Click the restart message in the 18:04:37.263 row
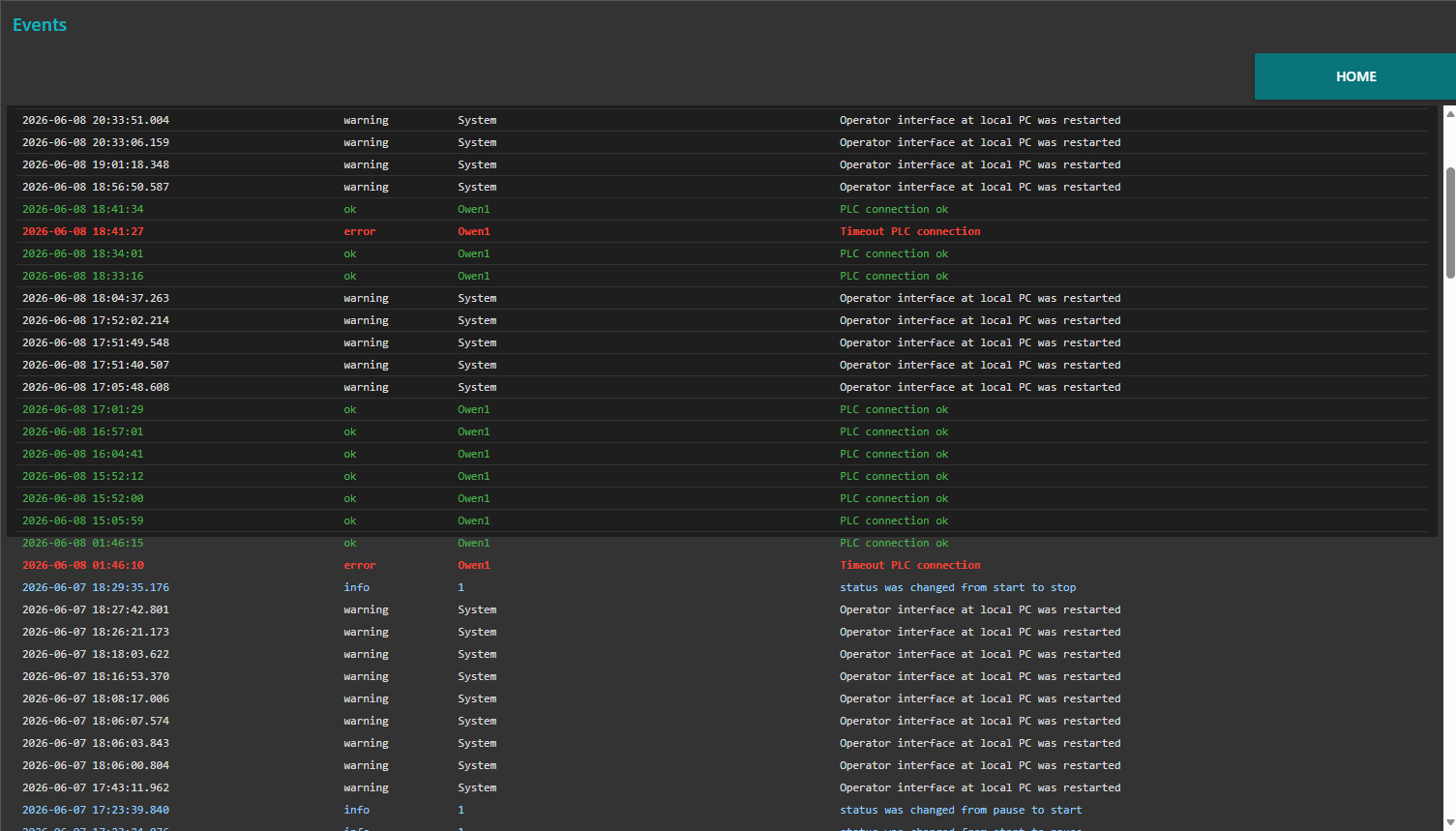This screenshot has height=831, width=1456. tap(980, 298)
